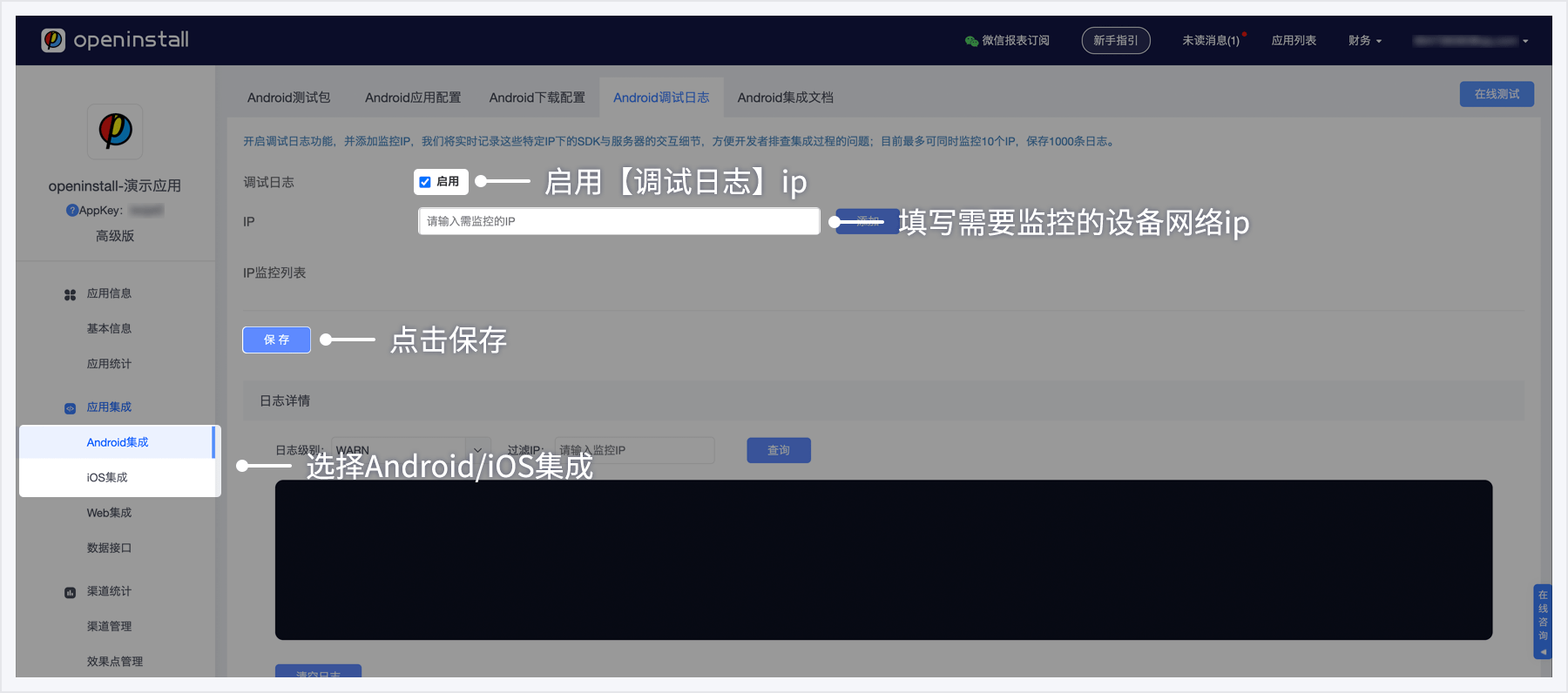Open 渠道管理 in sidebar

109,626
